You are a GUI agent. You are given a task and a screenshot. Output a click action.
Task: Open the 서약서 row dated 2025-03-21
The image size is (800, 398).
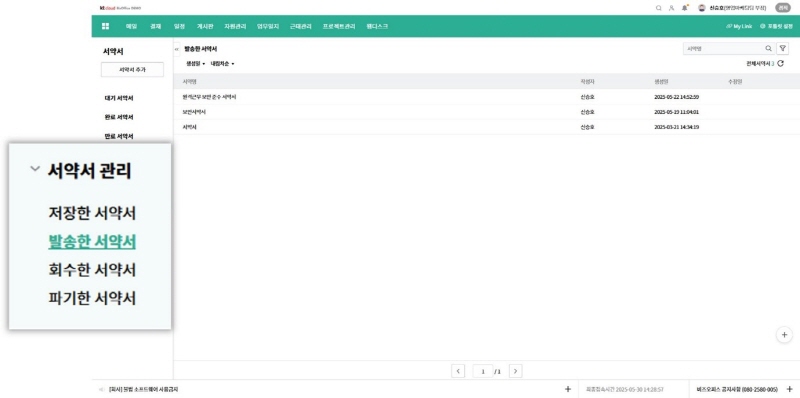point(487,127)
